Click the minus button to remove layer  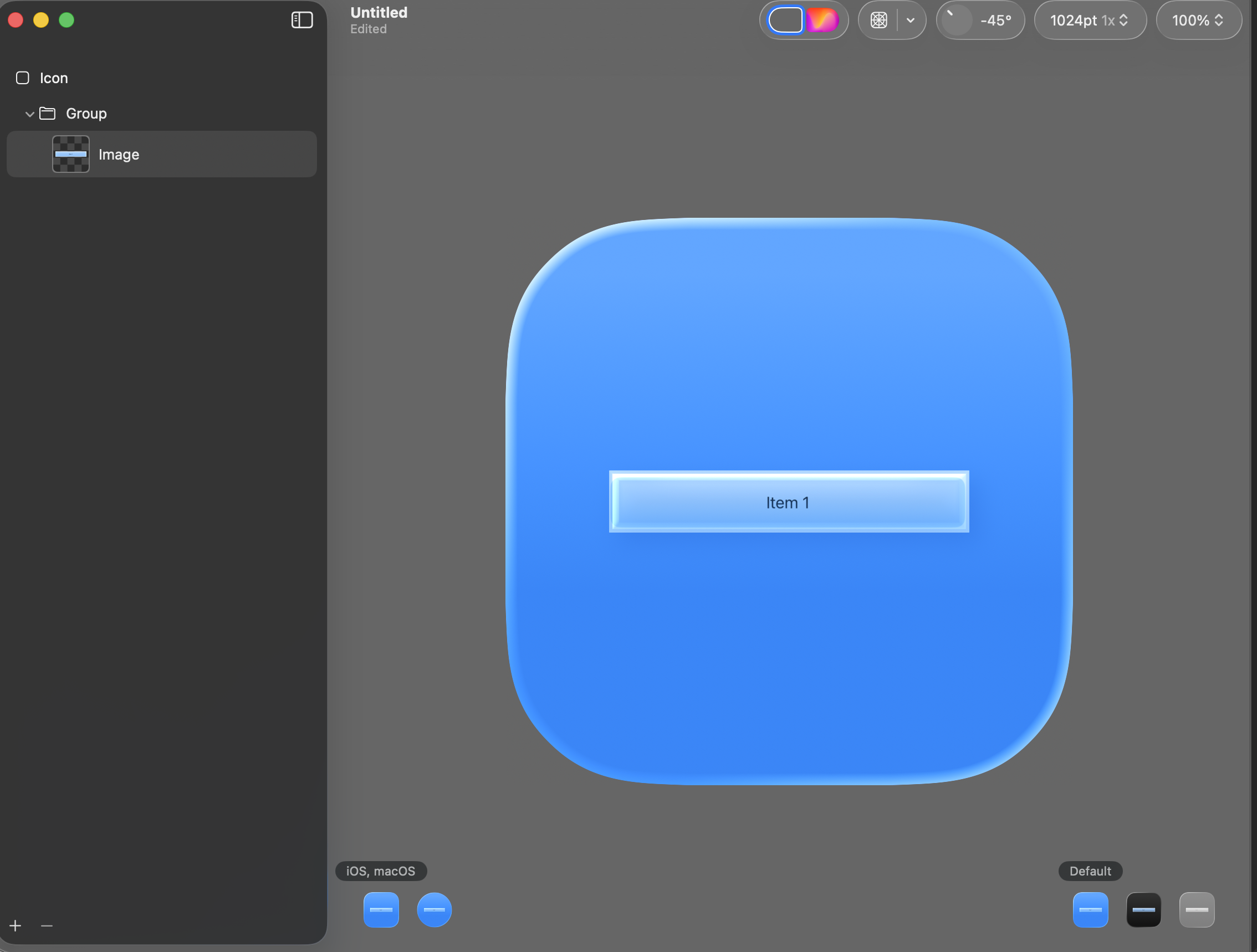47,925
